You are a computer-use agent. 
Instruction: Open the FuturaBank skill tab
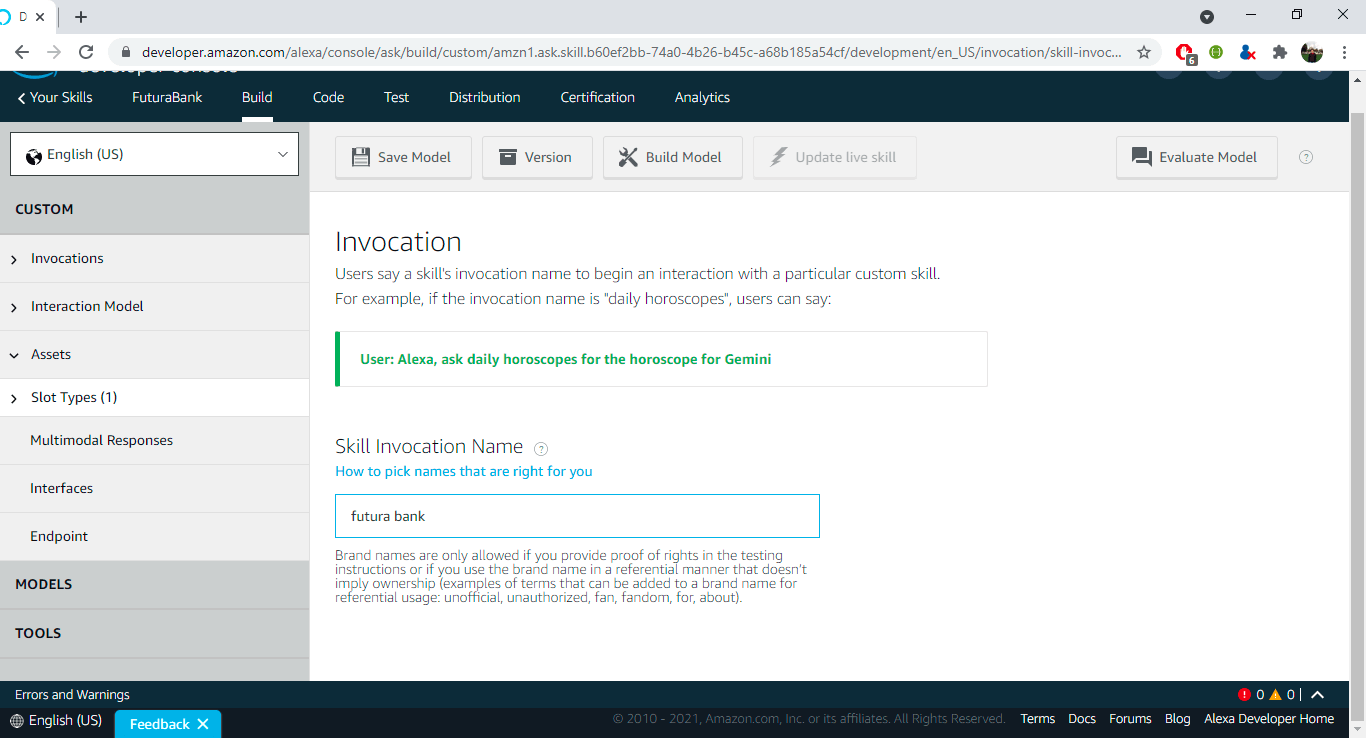167,97
